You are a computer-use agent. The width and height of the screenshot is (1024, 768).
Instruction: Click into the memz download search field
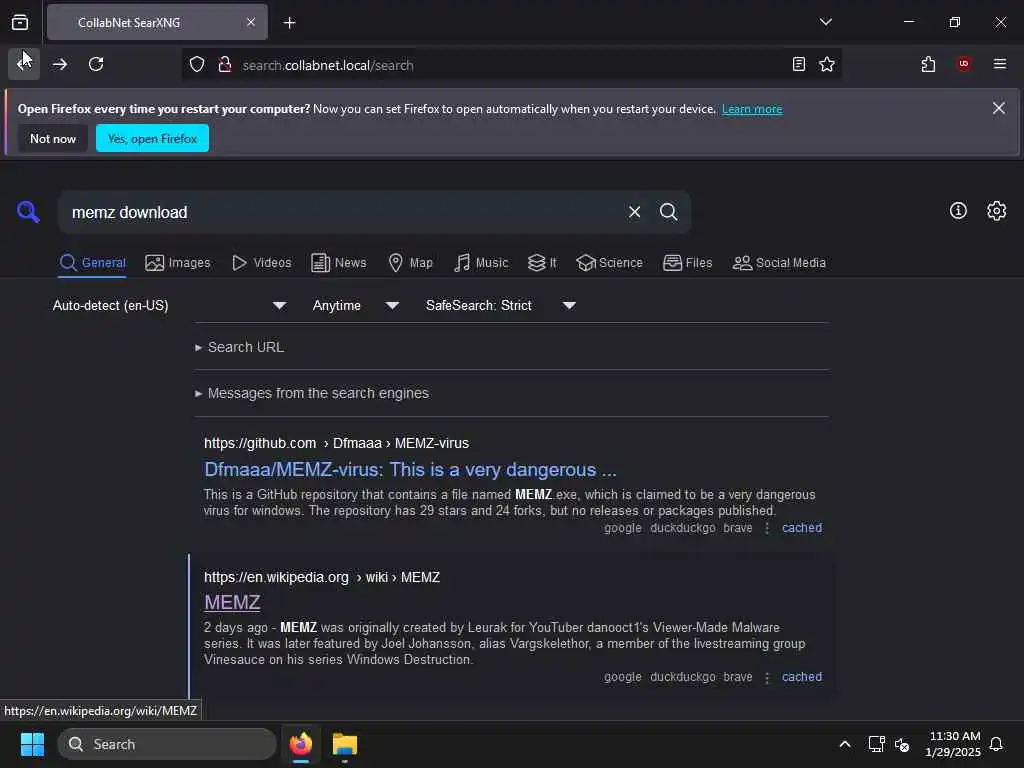tap(340, 212)
